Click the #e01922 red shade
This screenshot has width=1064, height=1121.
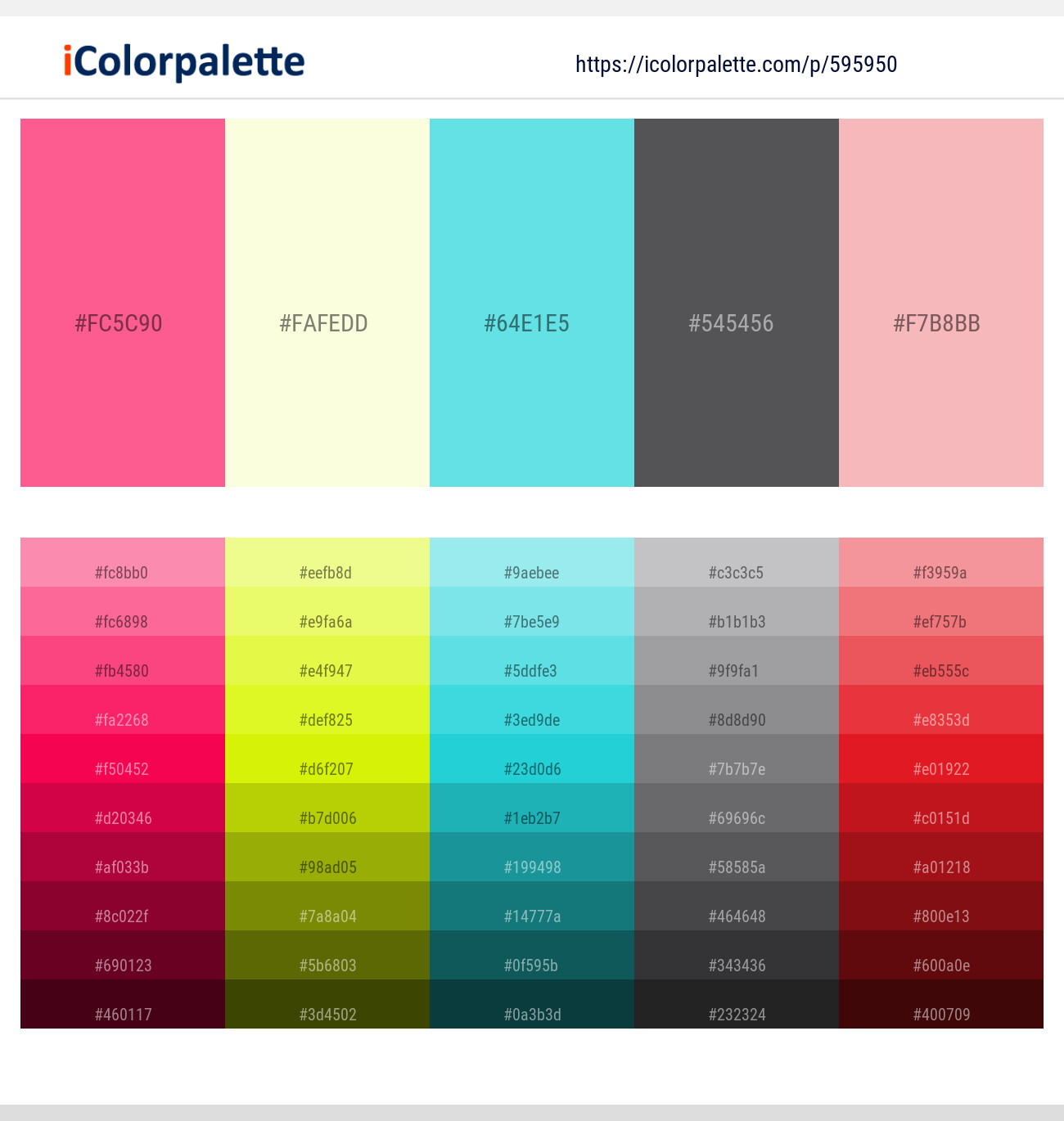click(x=941, y=759)
